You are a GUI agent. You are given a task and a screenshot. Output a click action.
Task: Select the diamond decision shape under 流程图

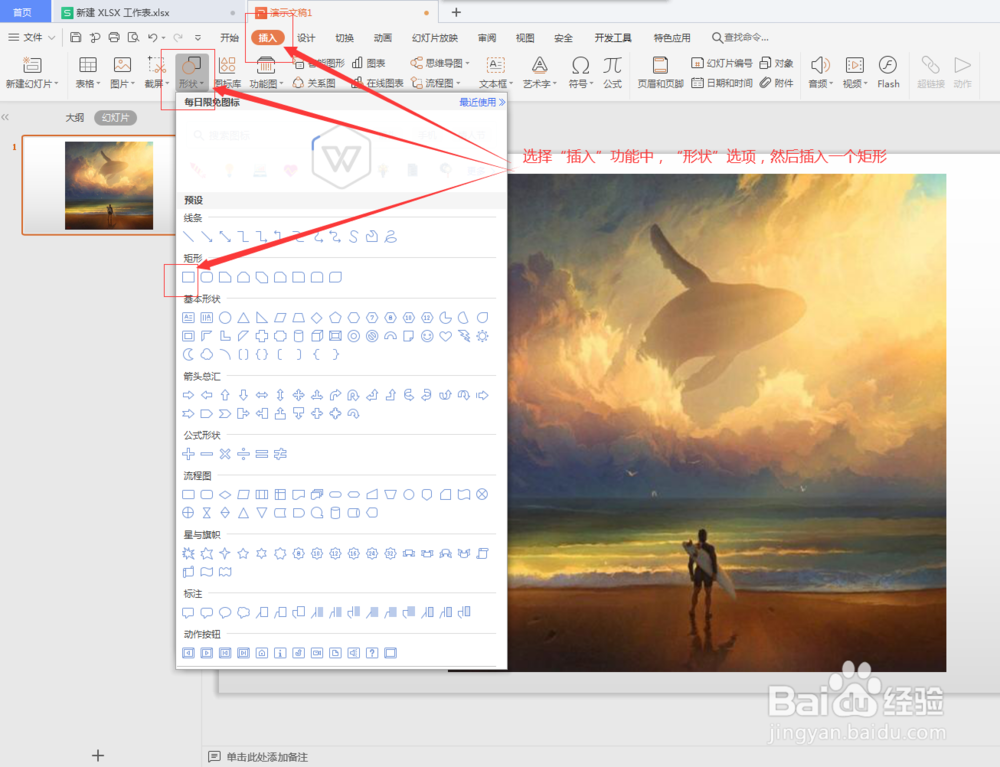coord(225,494)
